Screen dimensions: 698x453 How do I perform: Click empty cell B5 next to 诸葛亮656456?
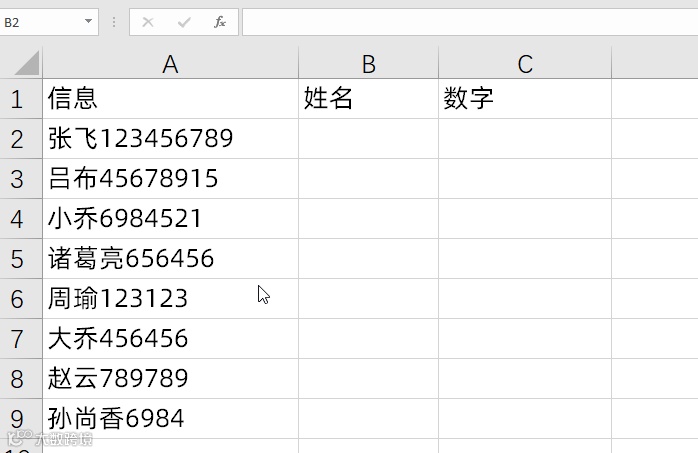click(369, 259)
